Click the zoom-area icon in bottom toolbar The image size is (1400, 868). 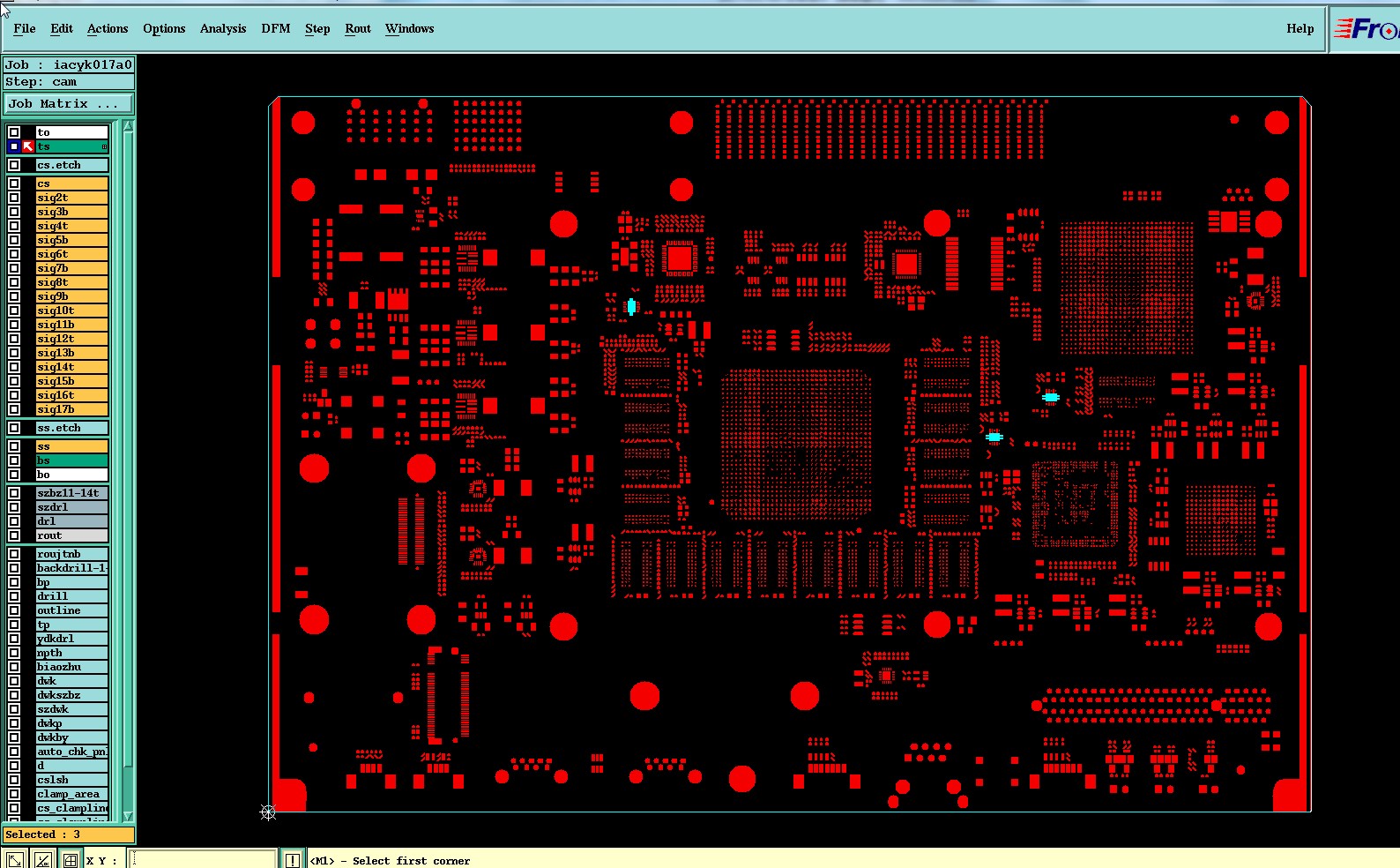coord(14,859)
